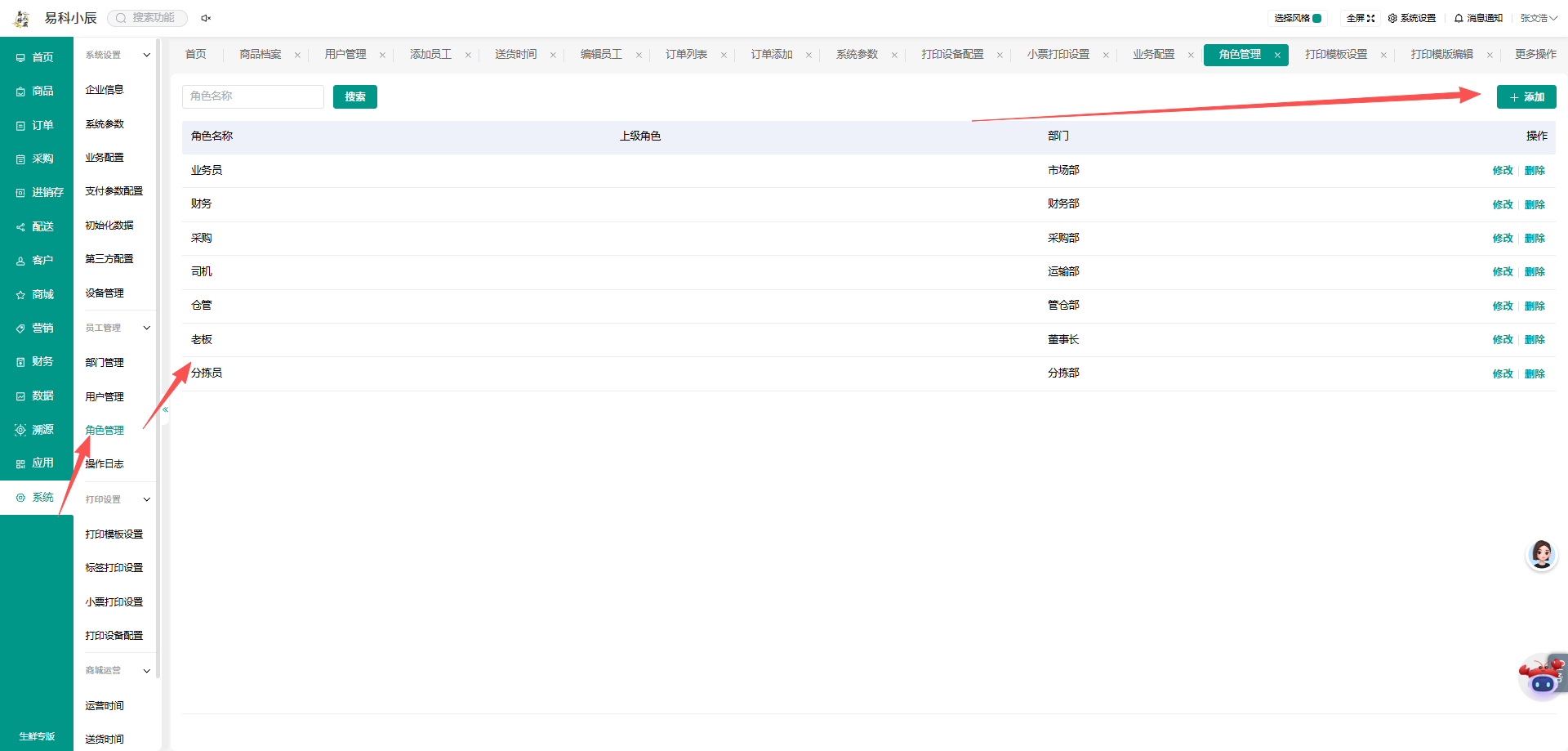Click the sound mute icon near search
The width and height of the screenshot is (1568, 751).
[x=206, y=18]
